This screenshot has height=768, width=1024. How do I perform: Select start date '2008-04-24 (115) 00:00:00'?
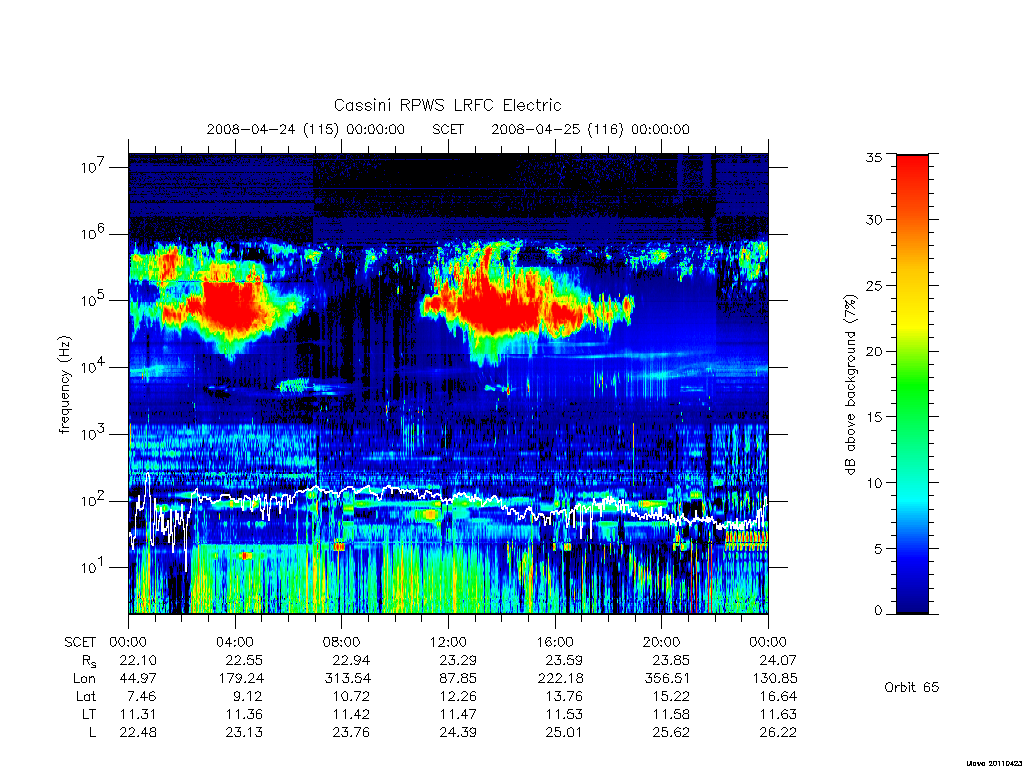click(306, 129)
